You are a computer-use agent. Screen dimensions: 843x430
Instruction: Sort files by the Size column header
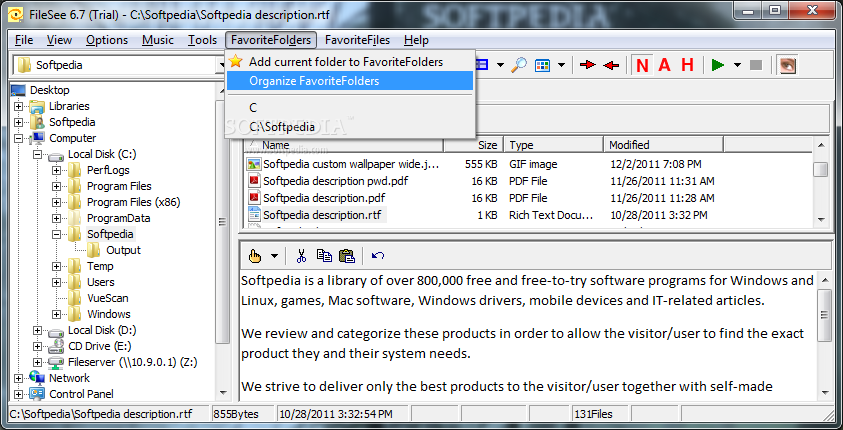click(473, 145)
